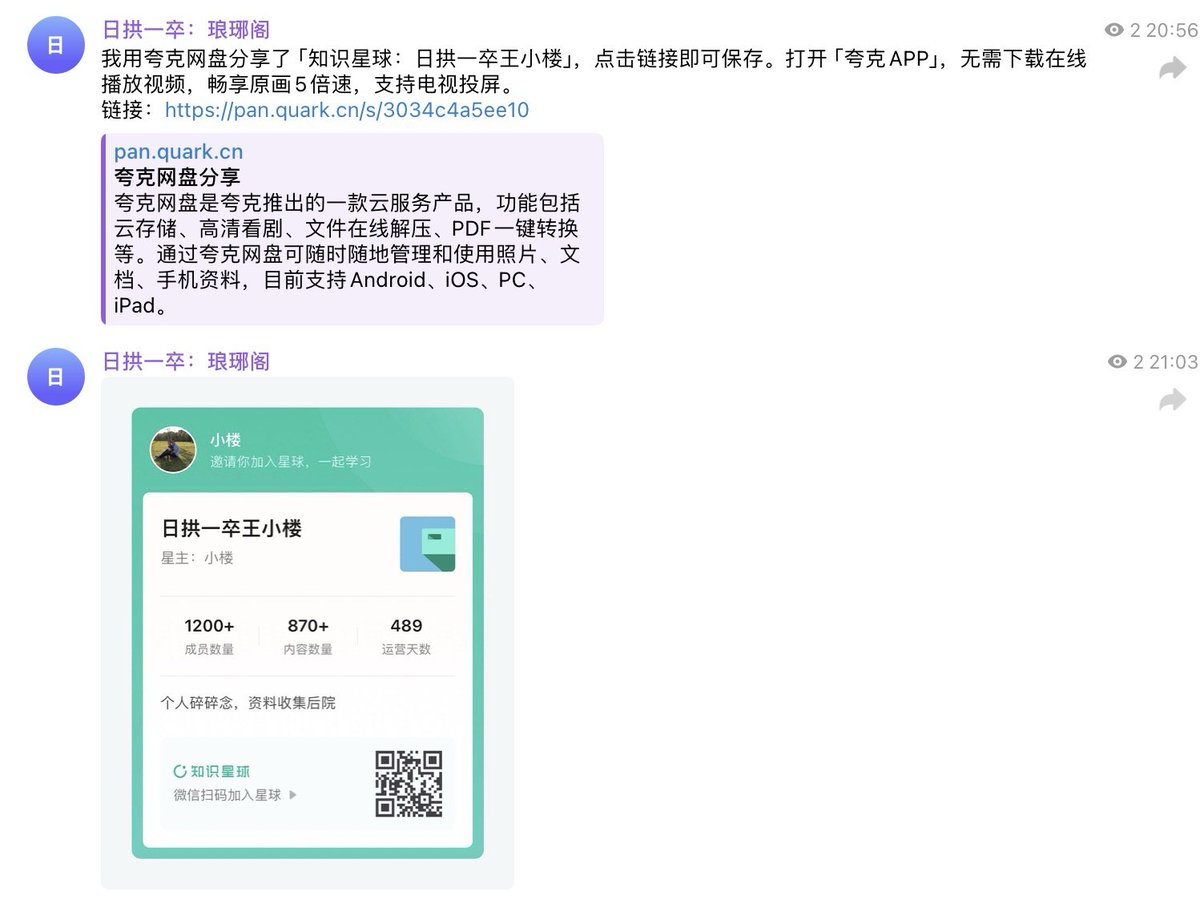Image resolution: width=1200 pixels, height=904 pixels.
Task: Open the 知识星球 invitation card image
Action: point(307,633)
